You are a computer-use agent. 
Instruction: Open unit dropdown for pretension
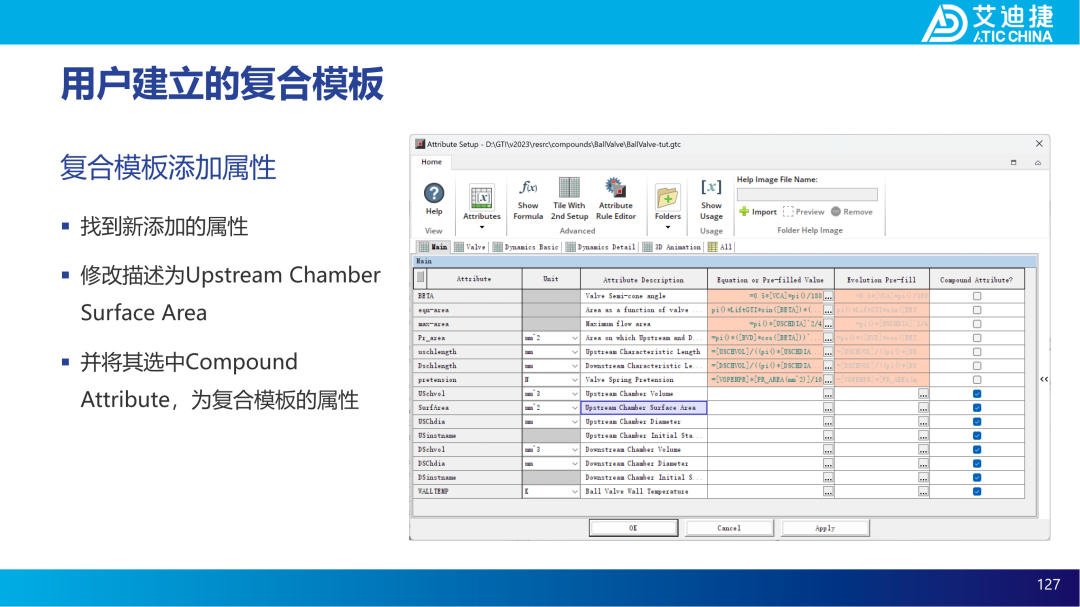574,380
